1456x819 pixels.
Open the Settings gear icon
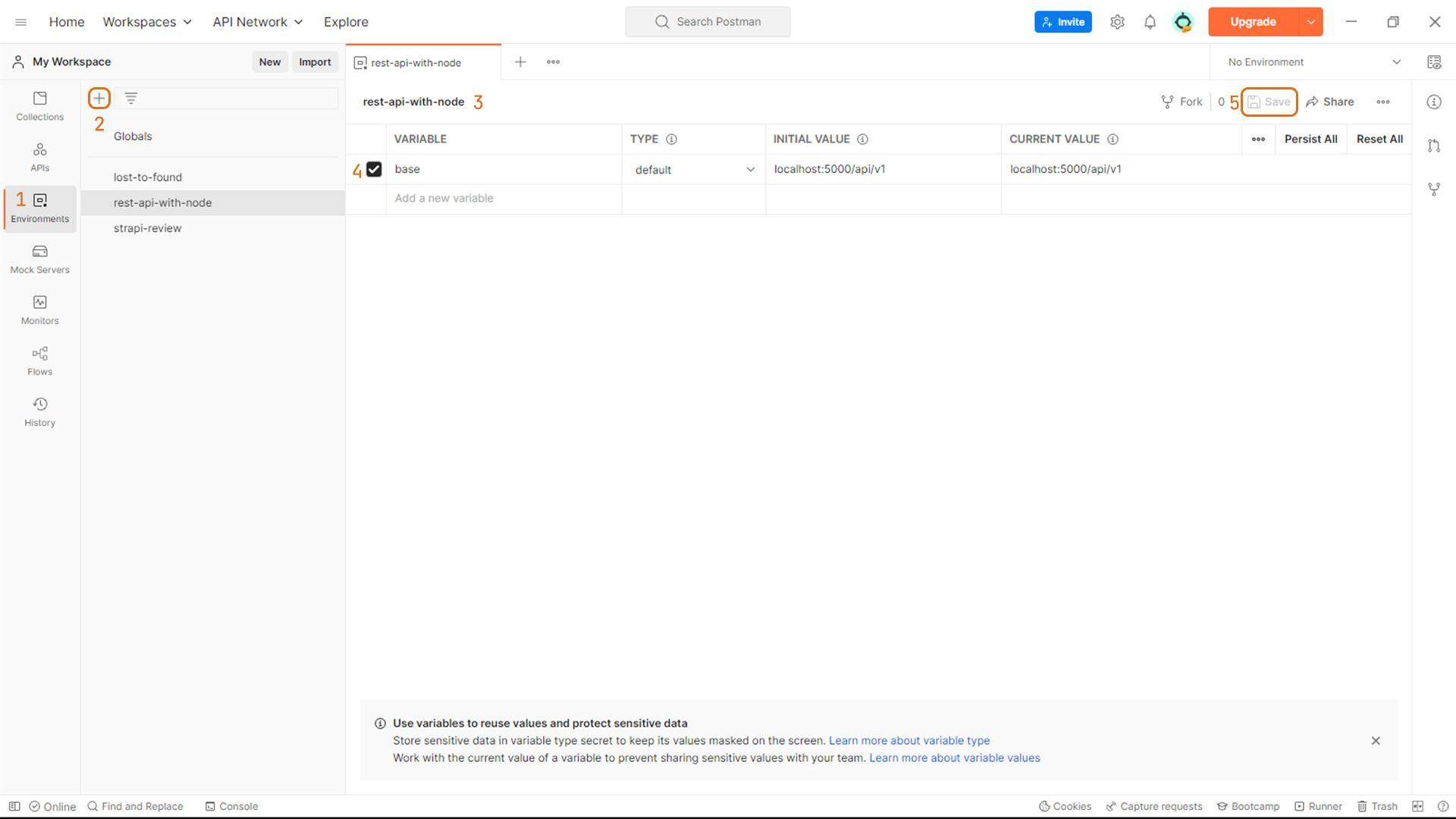(1117, 22)
